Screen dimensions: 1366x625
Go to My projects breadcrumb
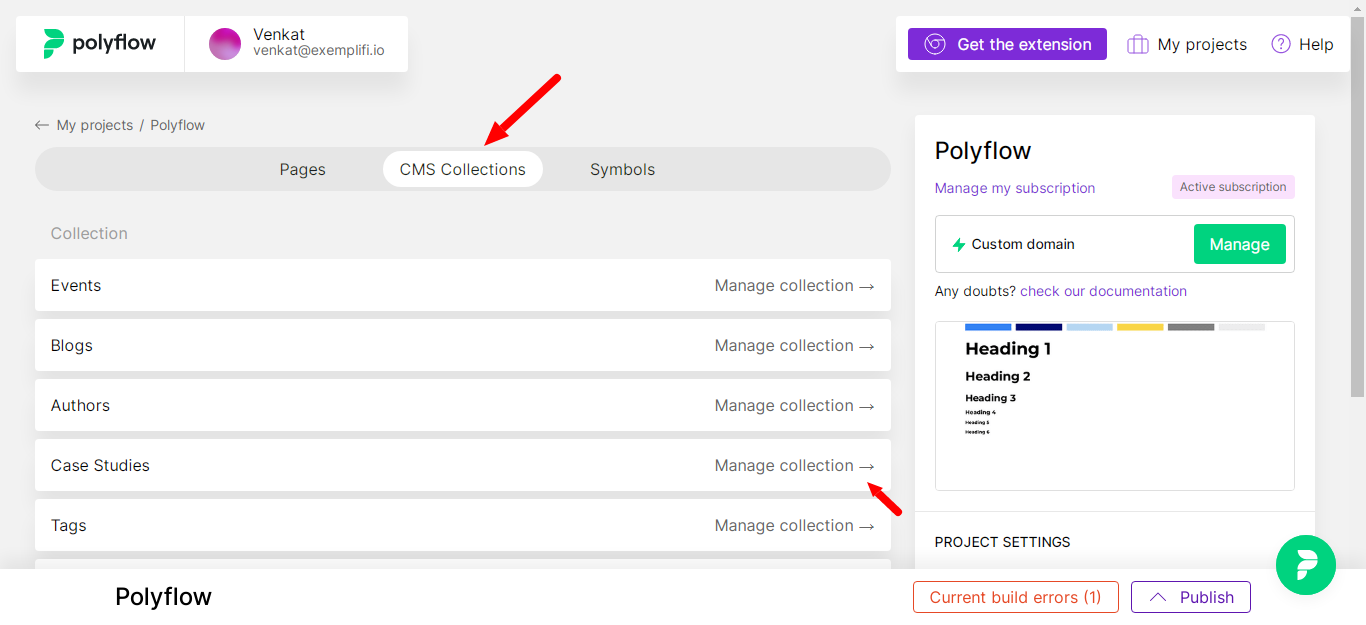pyautogui.click(x=95, y=125)
